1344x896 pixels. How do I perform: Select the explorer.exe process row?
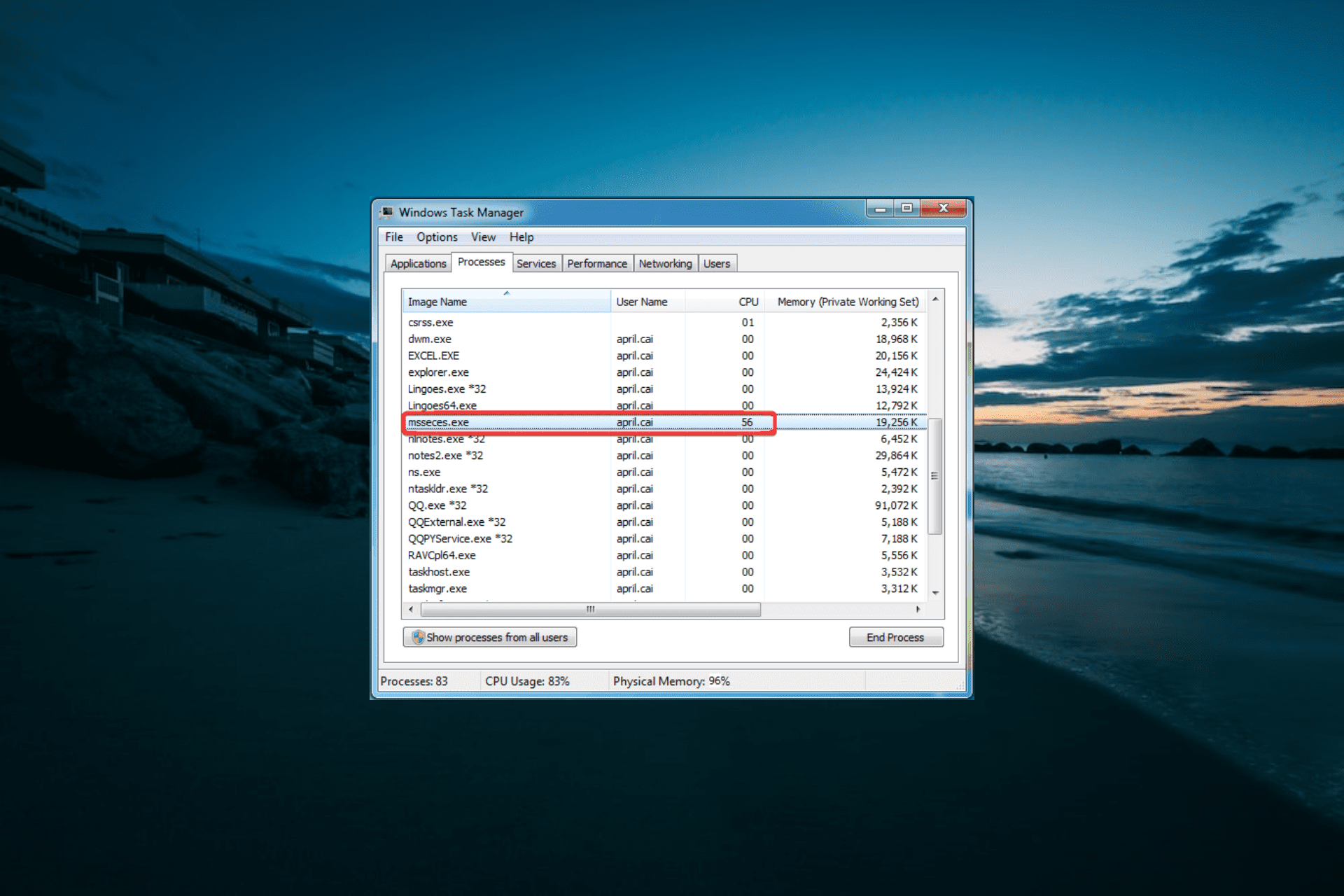(x=438, y=372)
